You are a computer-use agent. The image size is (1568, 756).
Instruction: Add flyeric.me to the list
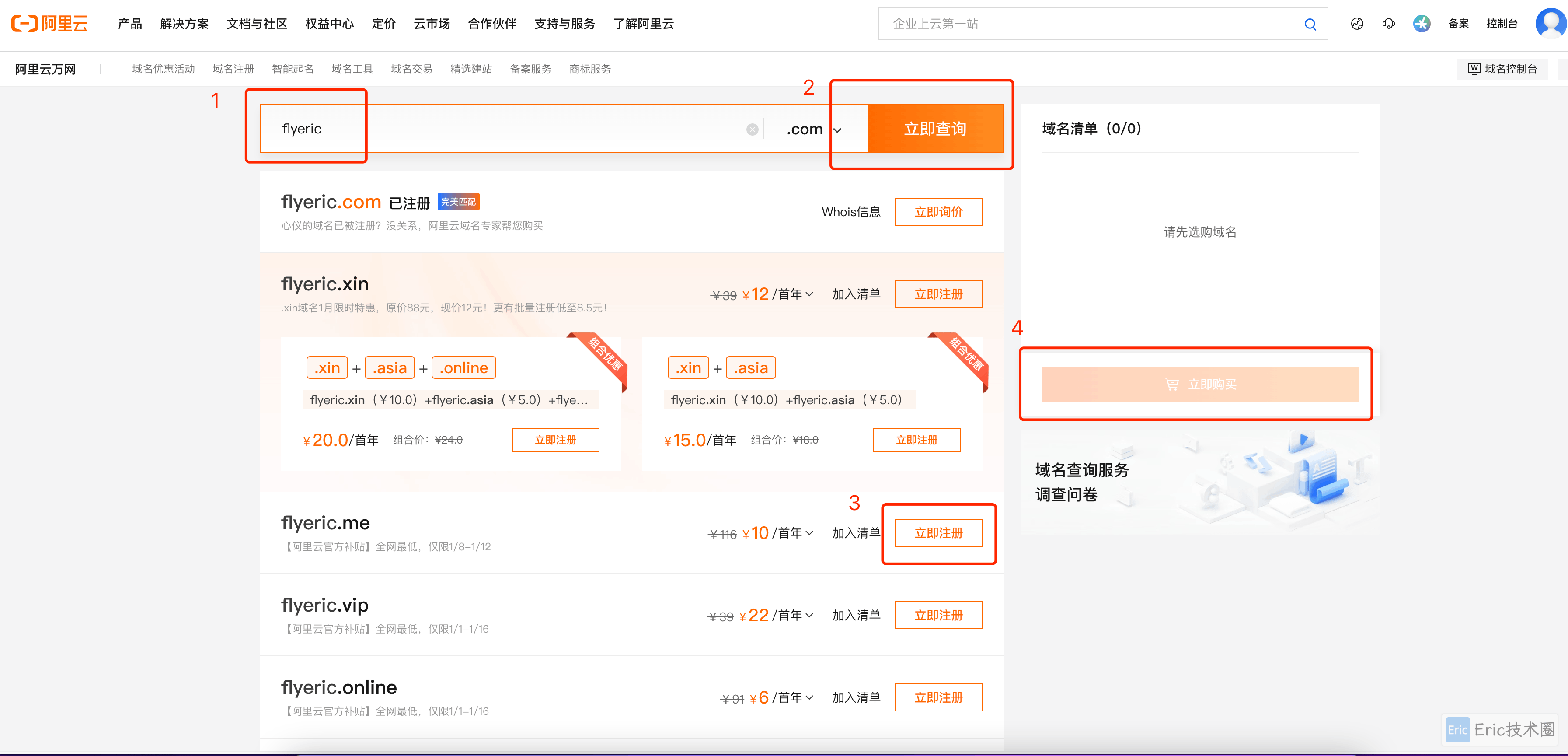click(x=856, y=533)
